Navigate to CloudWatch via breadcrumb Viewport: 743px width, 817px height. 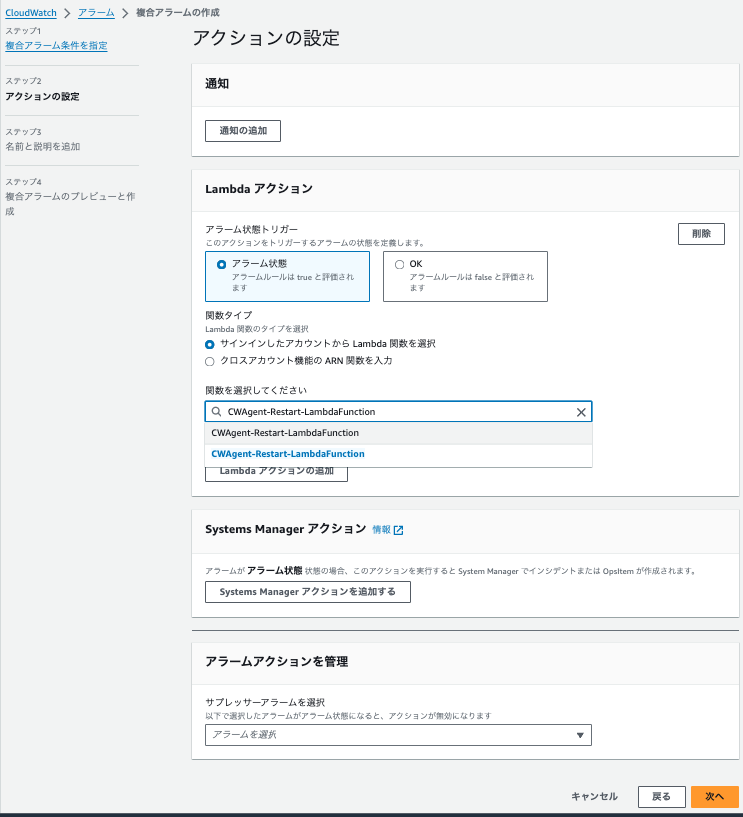(31, 13)
